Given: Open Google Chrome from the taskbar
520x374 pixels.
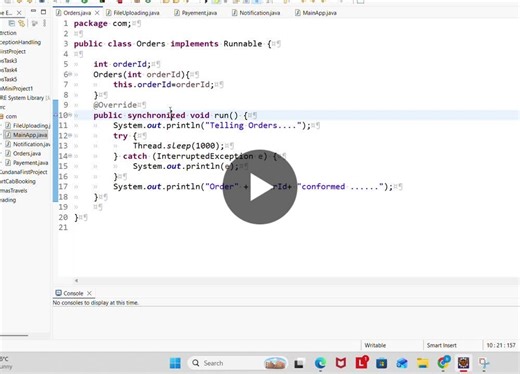Looking at the screenshot, I should click(x=443, y=362).
